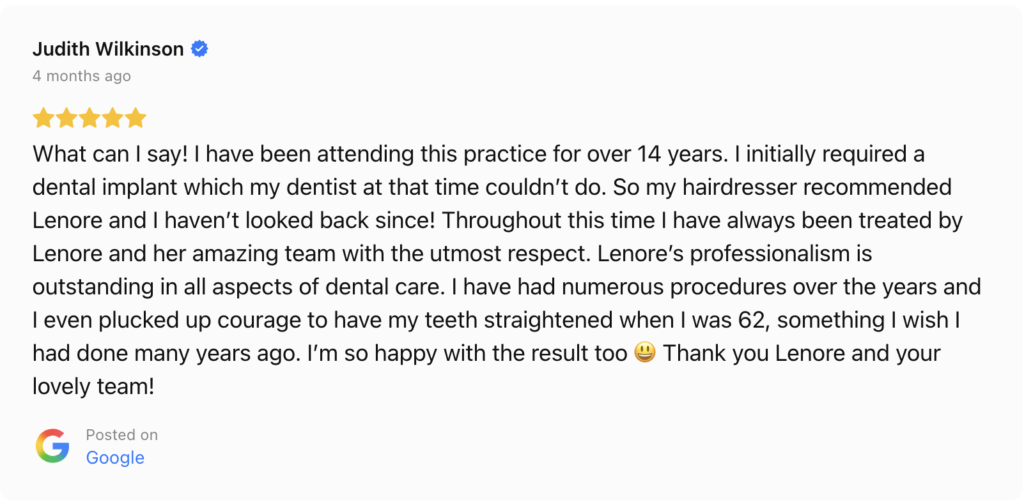Click the fourth gold star
The image size is (1024, 502).
(113, 118)
